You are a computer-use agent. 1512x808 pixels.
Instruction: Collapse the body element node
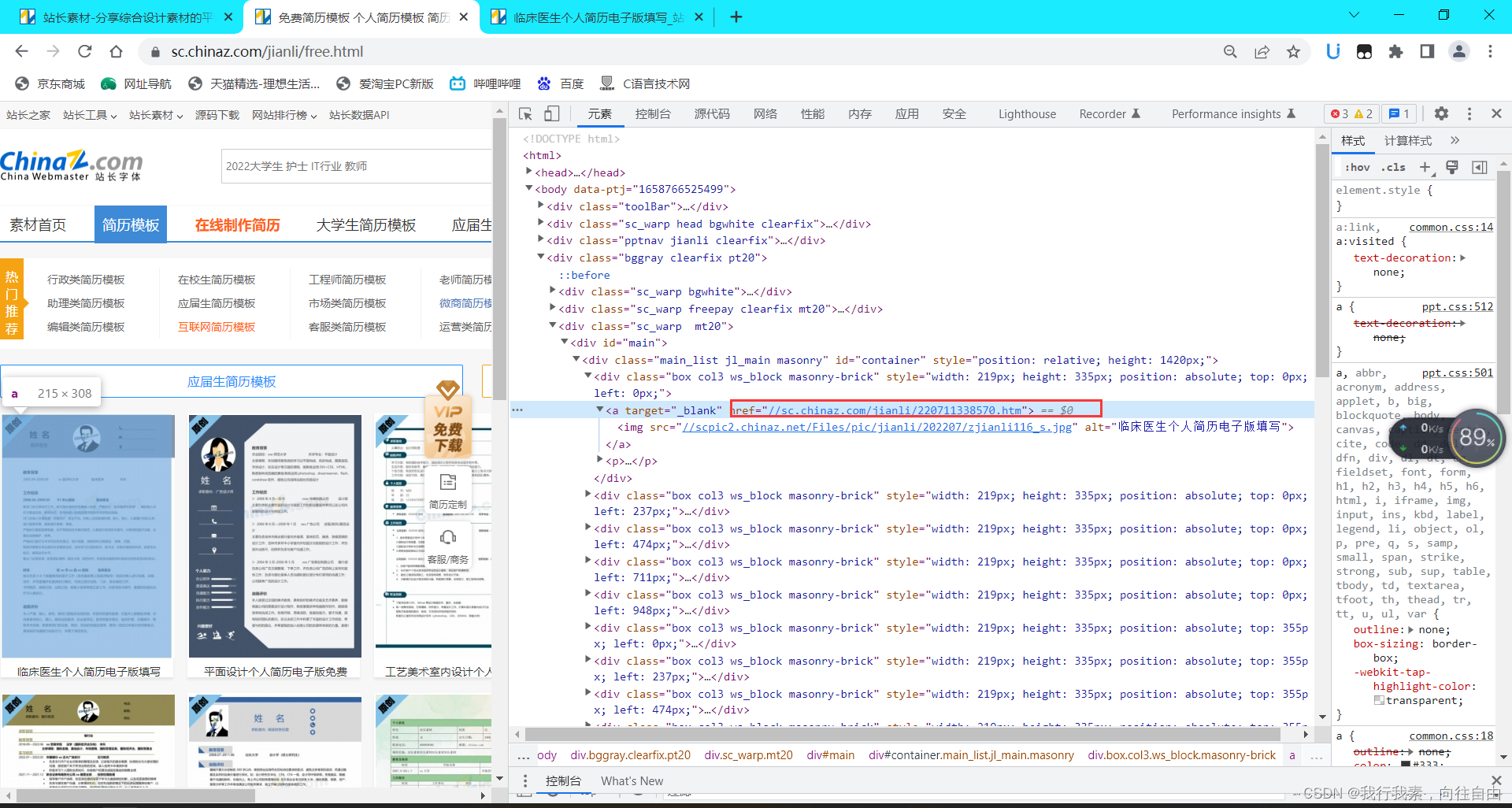[x=529, y=188]
